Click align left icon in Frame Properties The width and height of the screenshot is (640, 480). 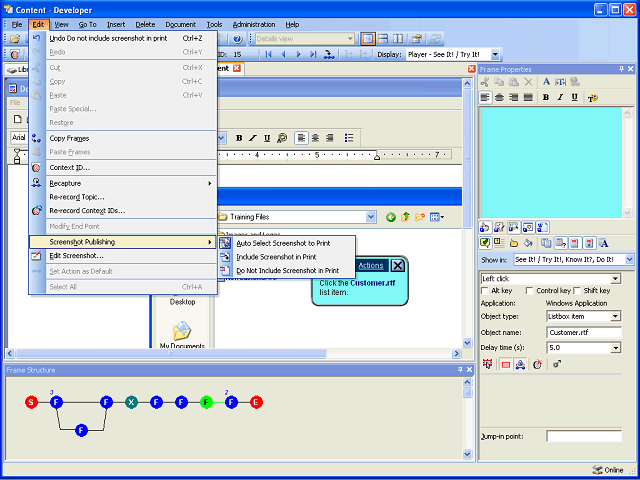[485, 97]
